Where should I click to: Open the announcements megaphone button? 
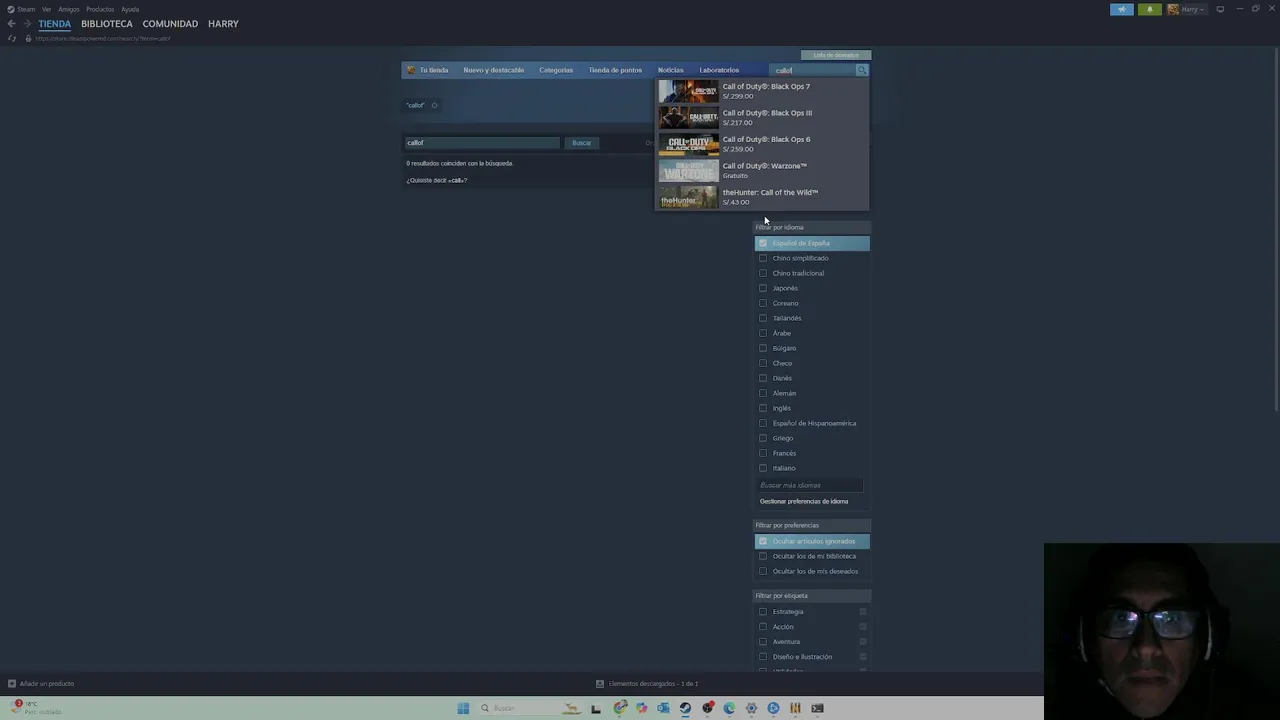pos(1121,9)
